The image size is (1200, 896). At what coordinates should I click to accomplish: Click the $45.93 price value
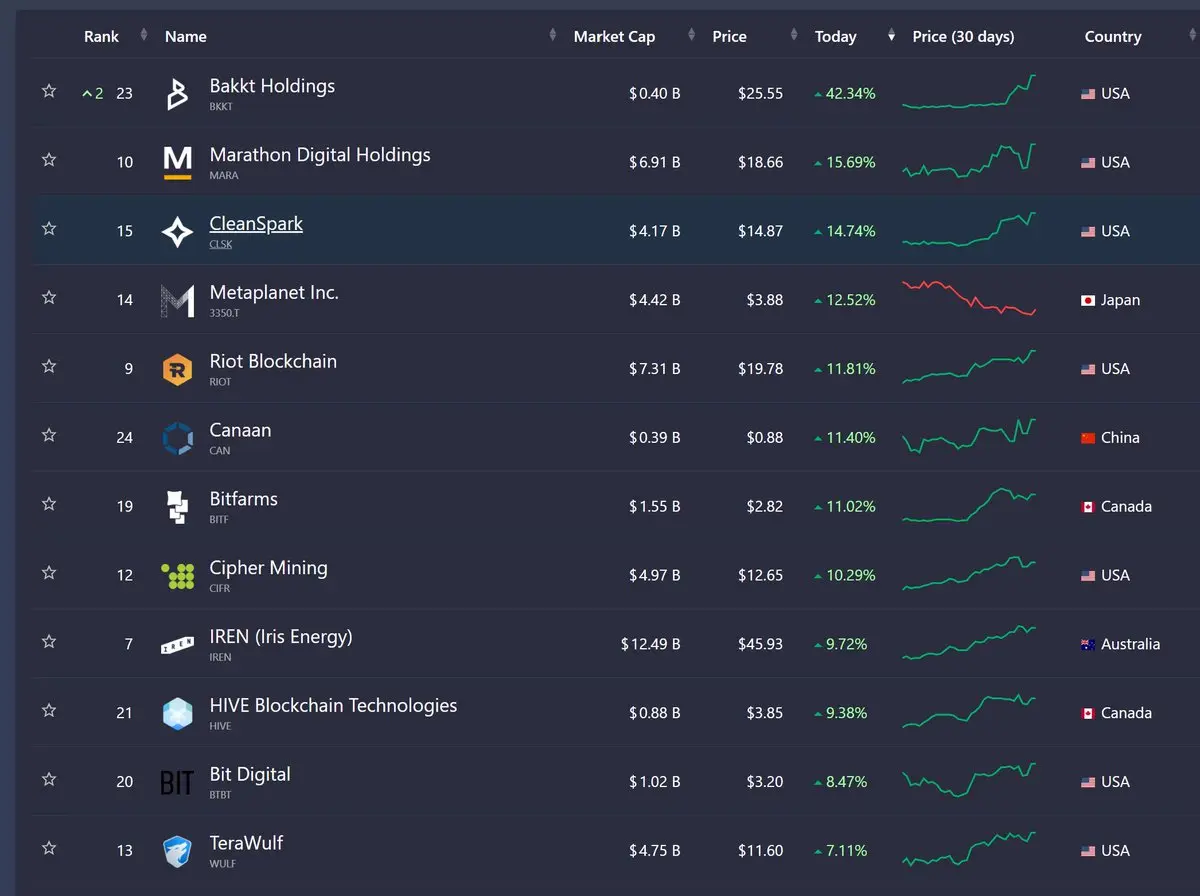point(760,645)
